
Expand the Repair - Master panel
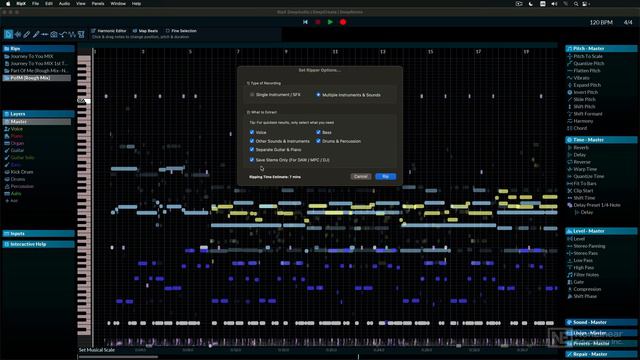tap(601, 354)
